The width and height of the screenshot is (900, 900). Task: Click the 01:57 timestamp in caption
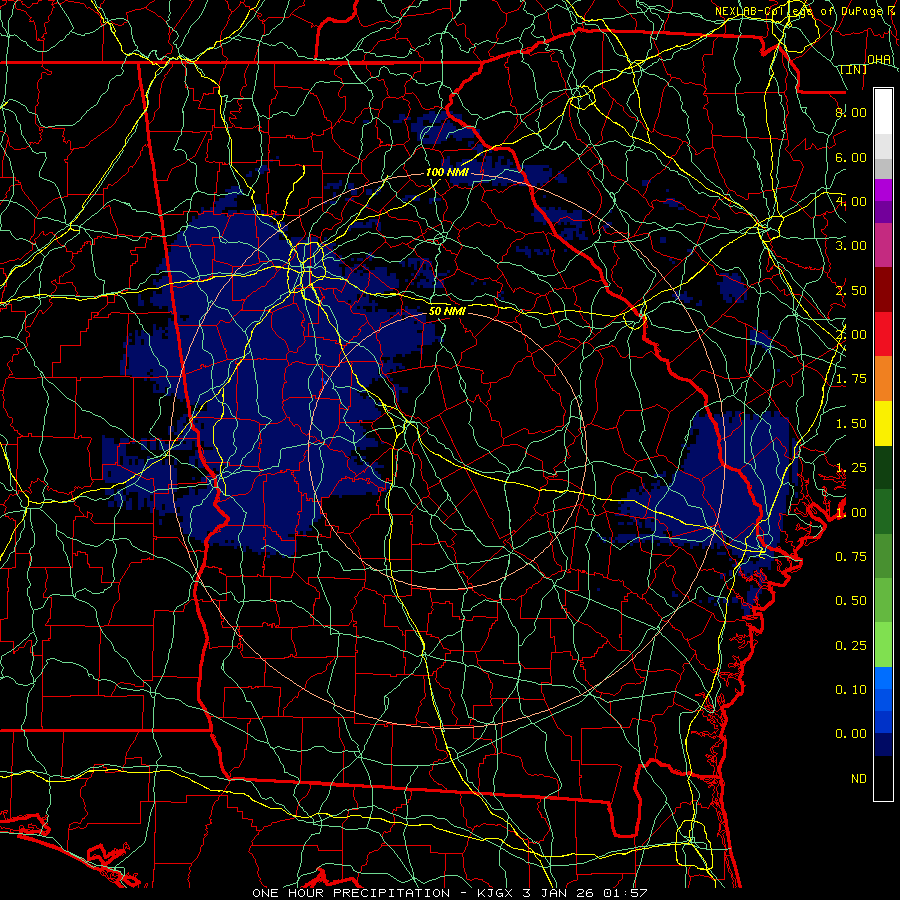click(x=625, y=893)
